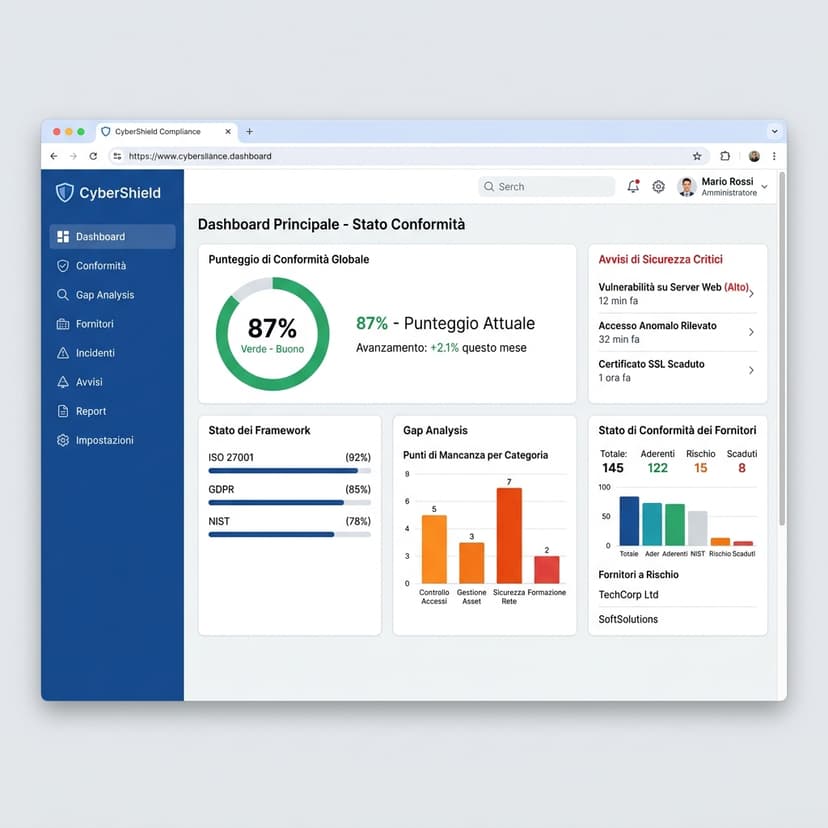The width and height of the screenshot is (828, 828).
Task: Open the browser extensions puzzle icon
Action: click(x=725, y=156)
